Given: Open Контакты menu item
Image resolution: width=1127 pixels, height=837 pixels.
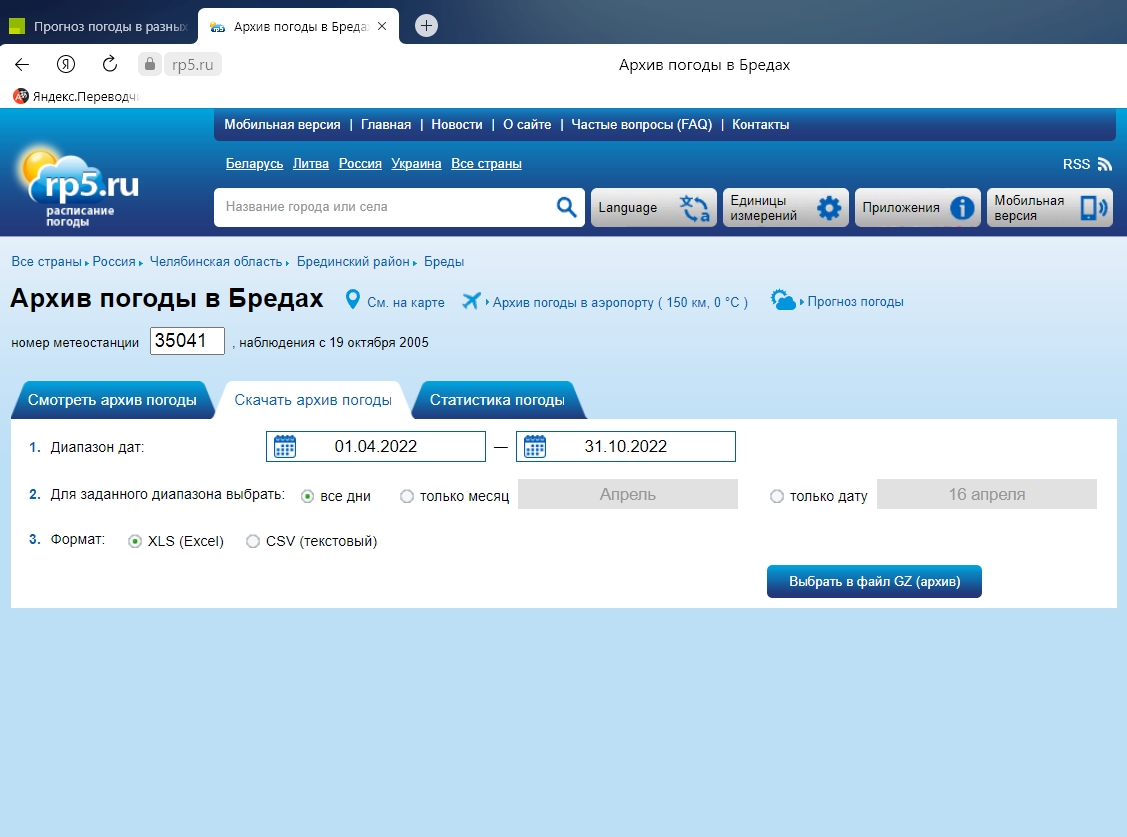Looking at the screenshot, I should [760, 124].
